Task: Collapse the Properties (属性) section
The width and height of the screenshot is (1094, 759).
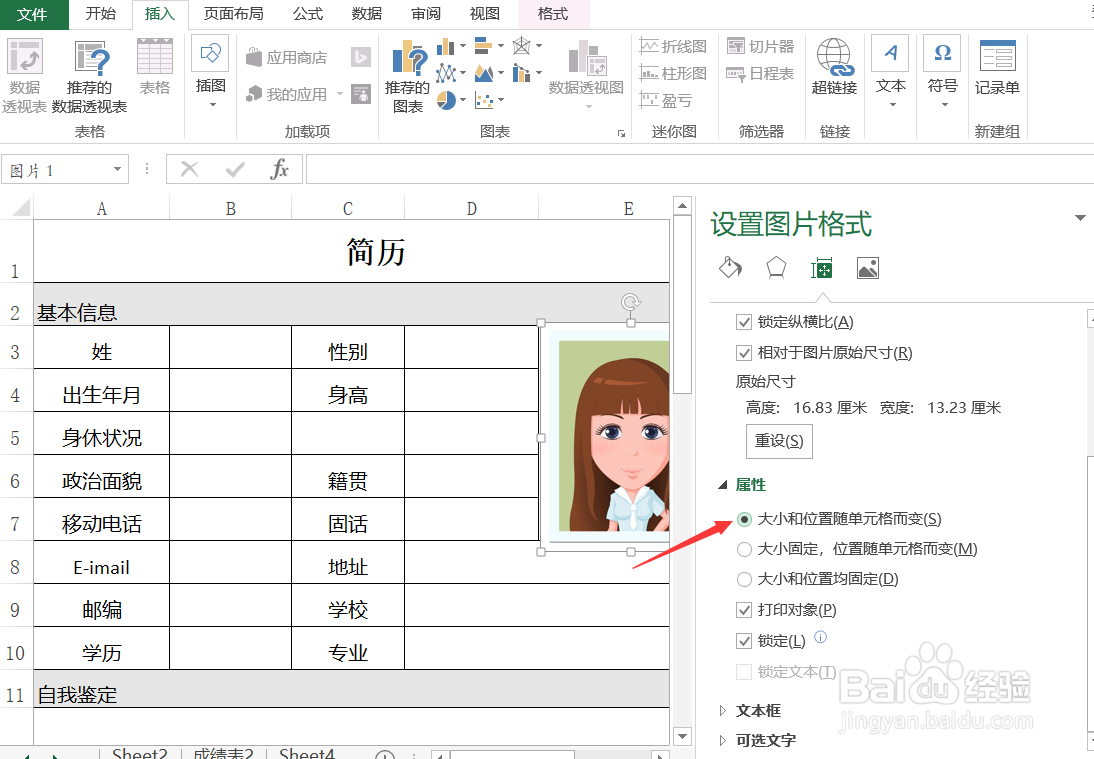Action: pyautogui.click(x=723, y=484)
